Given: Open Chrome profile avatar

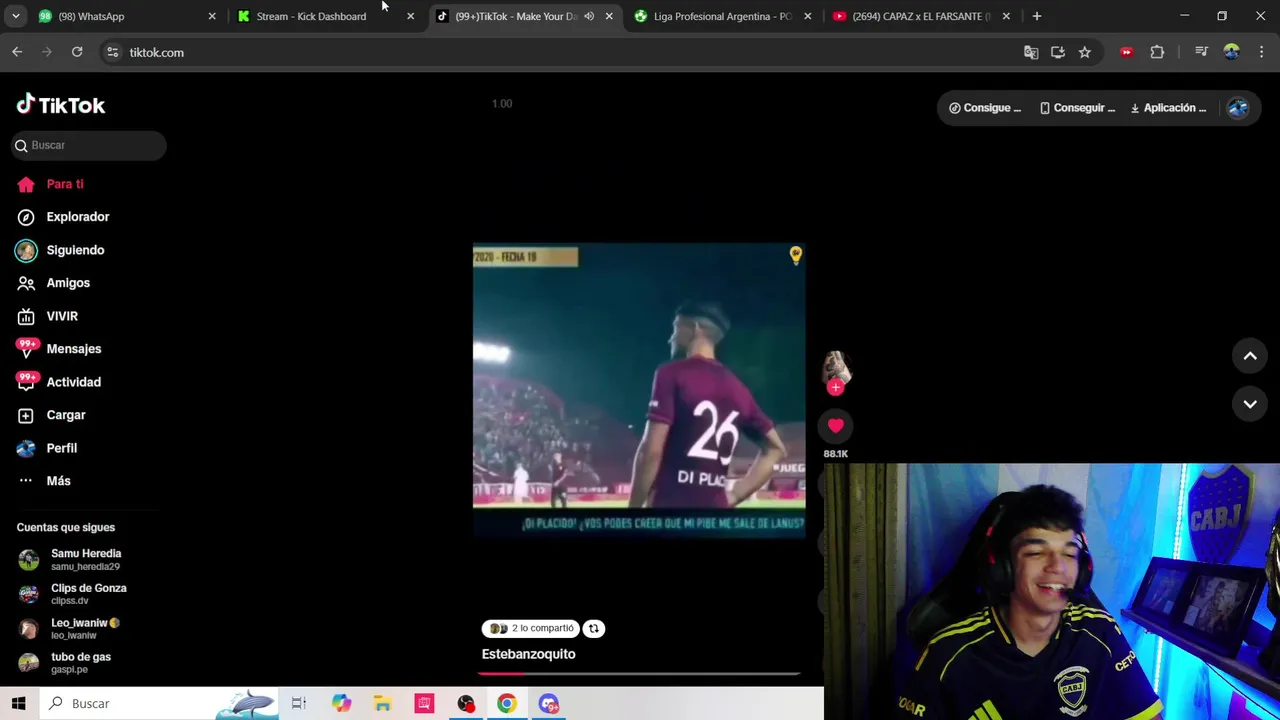Looking at the screenshot, I should point(1232,52).
